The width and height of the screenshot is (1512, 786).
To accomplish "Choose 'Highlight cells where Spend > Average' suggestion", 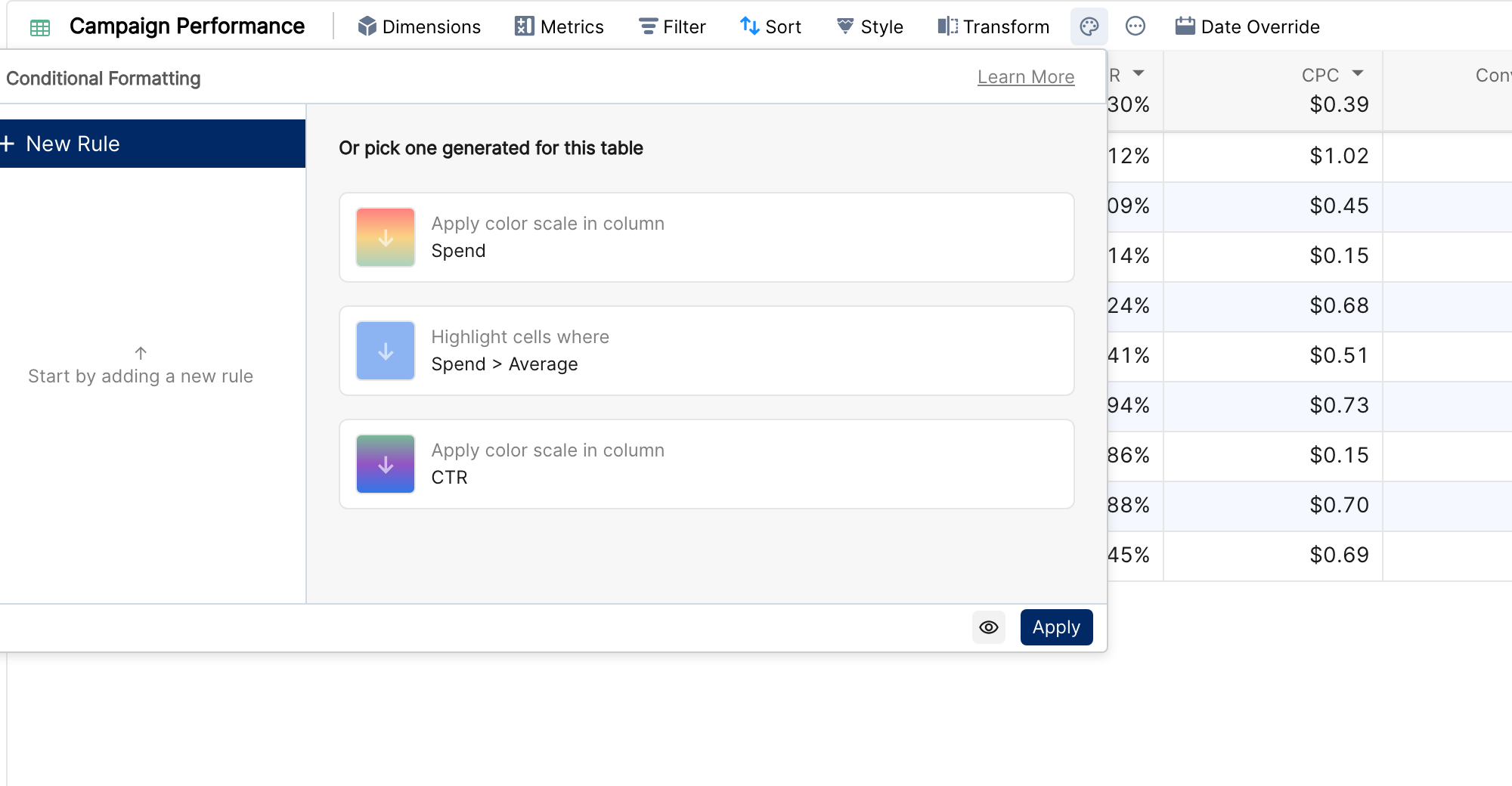I will 707,351.
